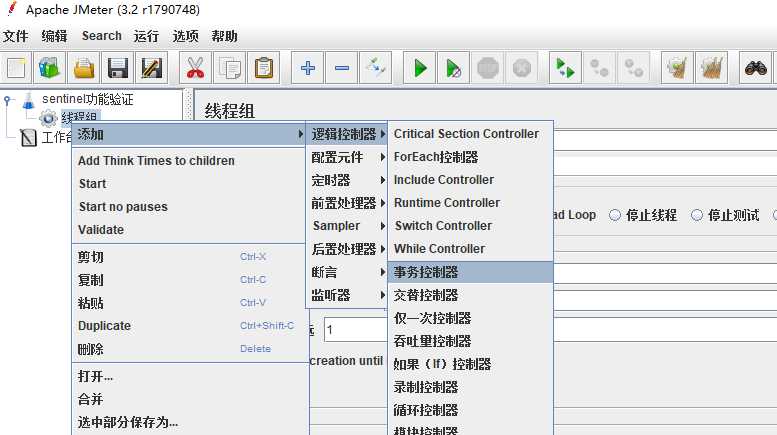The width and height of the screenshot is (777, 435).
Task: Click 删除 in context menu
Action: pos(190,349)
